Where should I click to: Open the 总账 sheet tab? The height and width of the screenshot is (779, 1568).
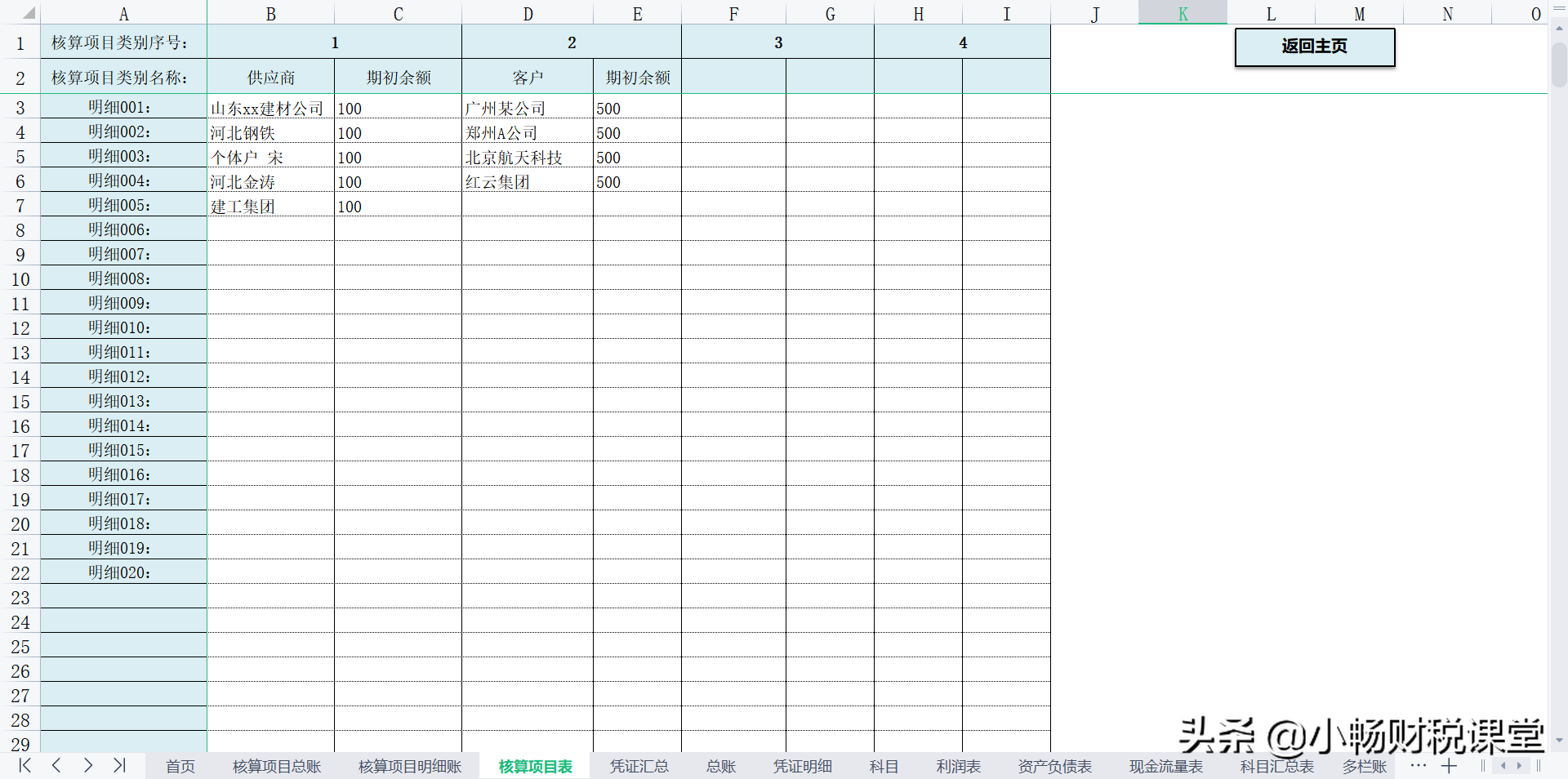coord(721,767)
